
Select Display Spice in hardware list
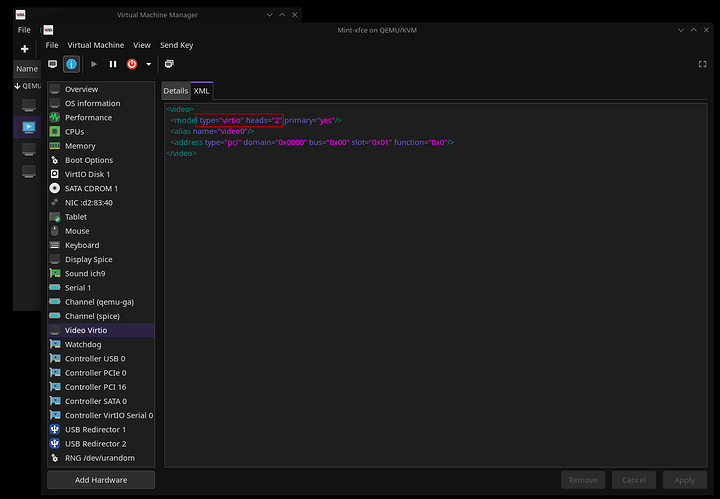[89, 259]
